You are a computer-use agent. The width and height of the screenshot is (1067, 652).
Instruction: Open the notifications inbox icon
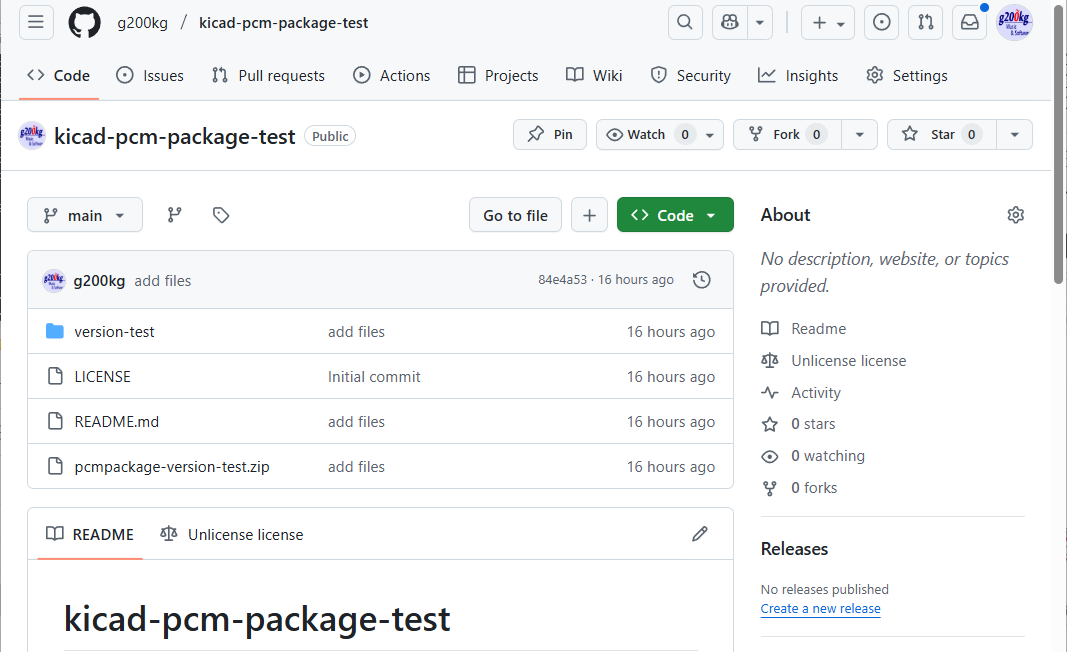tap(969, 23)
